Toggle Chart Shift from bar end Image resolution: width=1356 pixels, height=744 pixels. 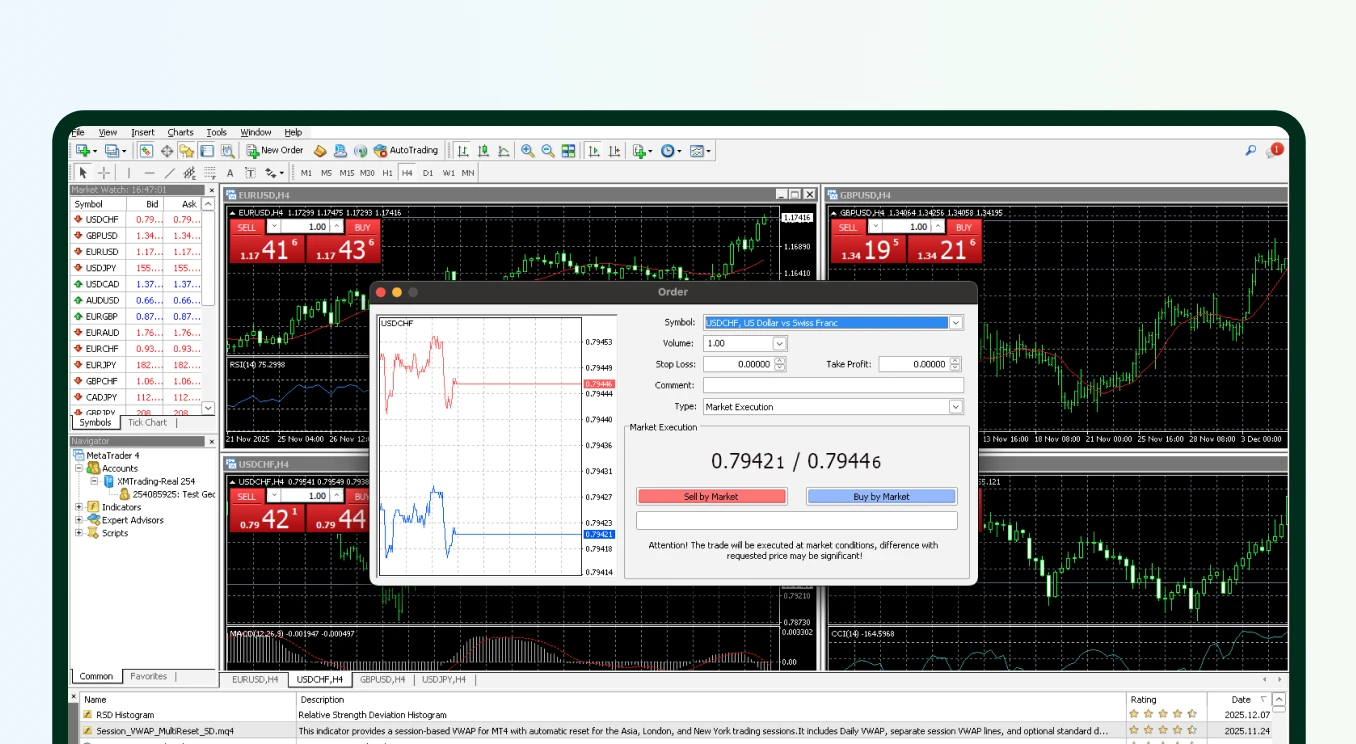point(615,150)
